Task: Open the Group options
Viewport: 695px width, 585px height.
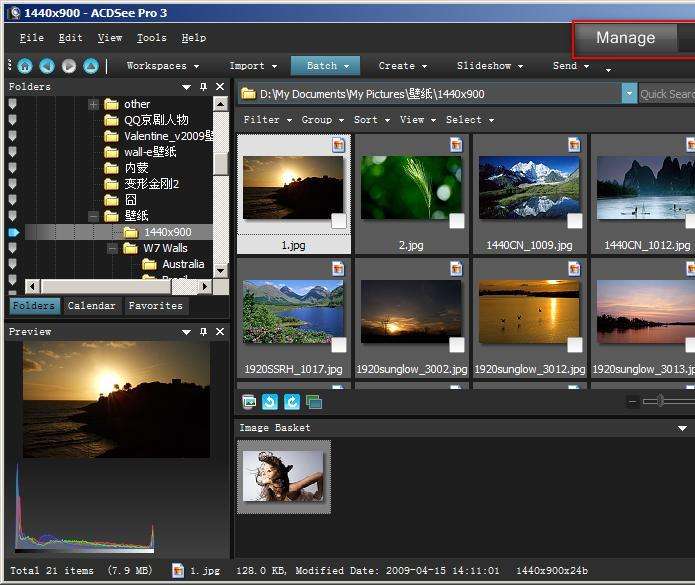Action: coord(323,120)
